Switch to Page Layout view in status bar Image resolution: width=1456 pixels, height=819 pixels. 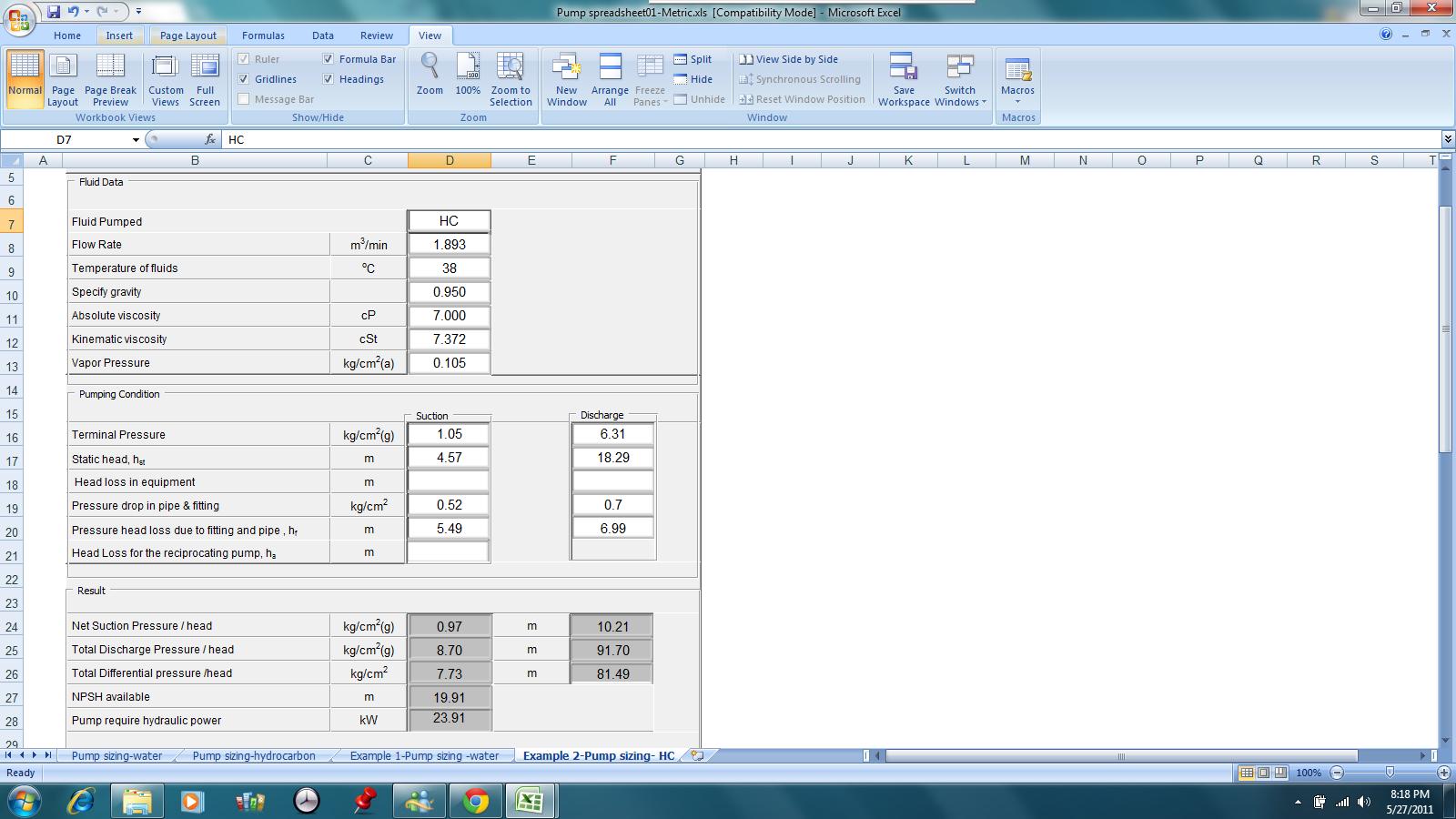point(1263,773)
